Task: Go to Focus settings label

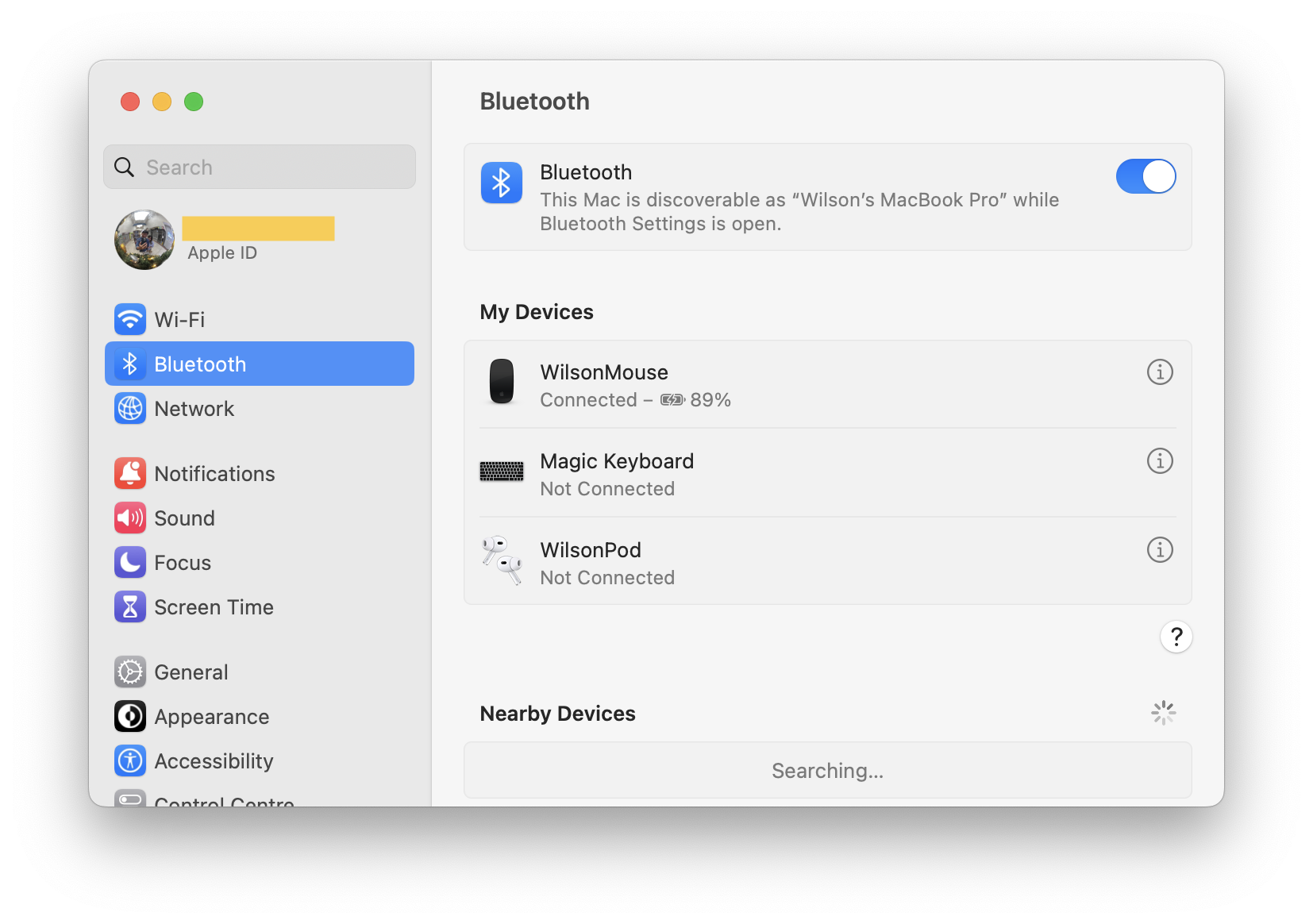Action: 183,563
